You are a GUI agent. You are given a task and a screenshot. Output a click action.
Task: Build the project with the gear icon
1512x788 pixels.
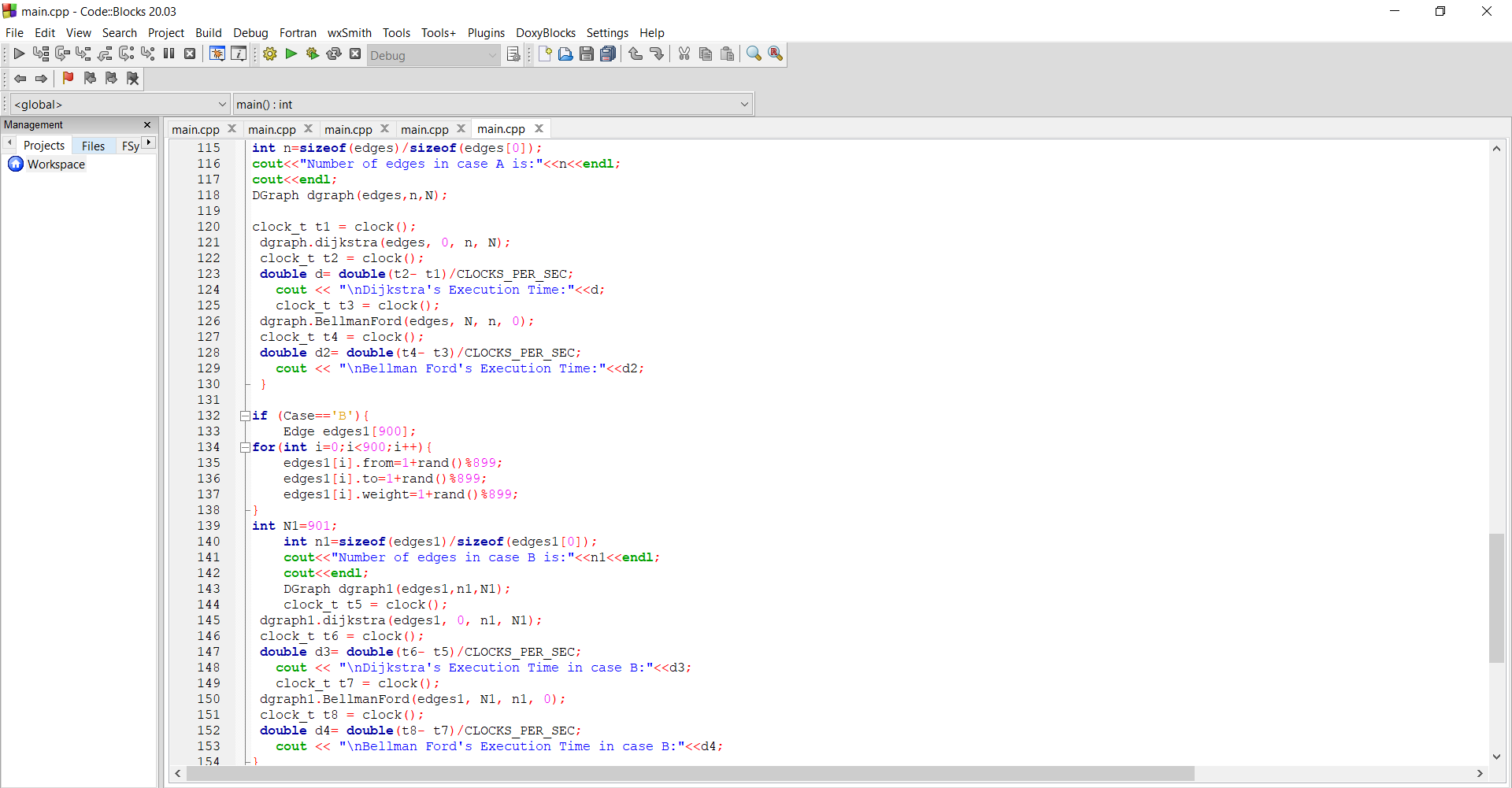270,54
